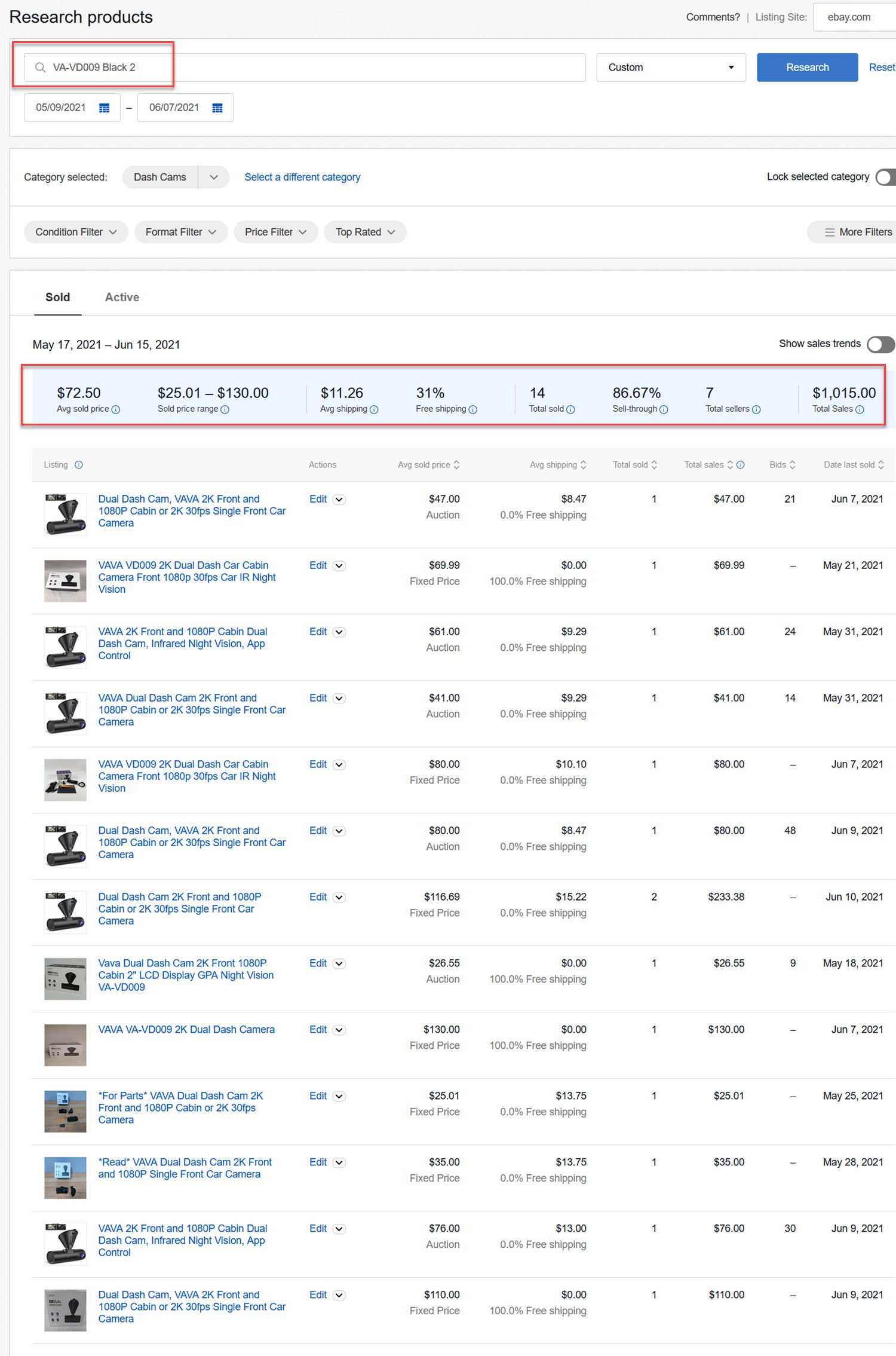Click thumbnail of the *For Parts* listing
This screenshot has width=896, height=1356.
pos(66,1112)
